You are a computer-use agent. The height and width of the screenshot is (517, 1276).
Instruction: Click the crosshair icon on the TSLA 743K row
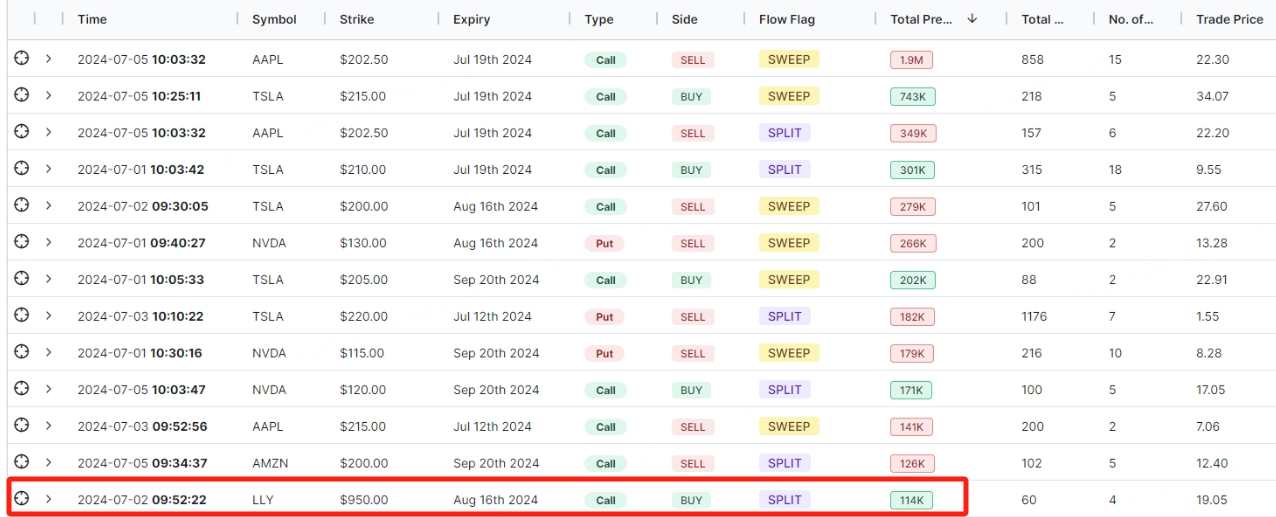[x=22, y=95]
